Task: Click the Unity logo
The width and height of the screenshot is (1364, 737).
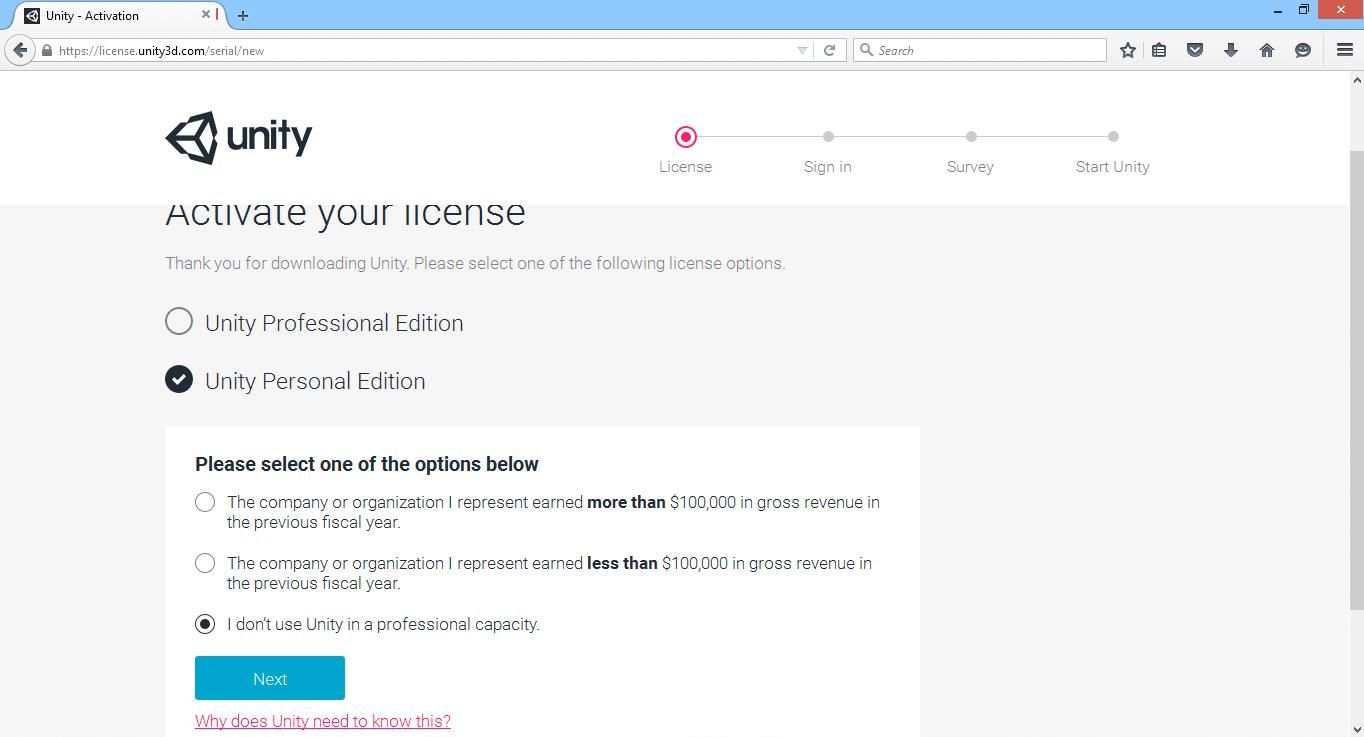Action: click(x=238, y=137)
